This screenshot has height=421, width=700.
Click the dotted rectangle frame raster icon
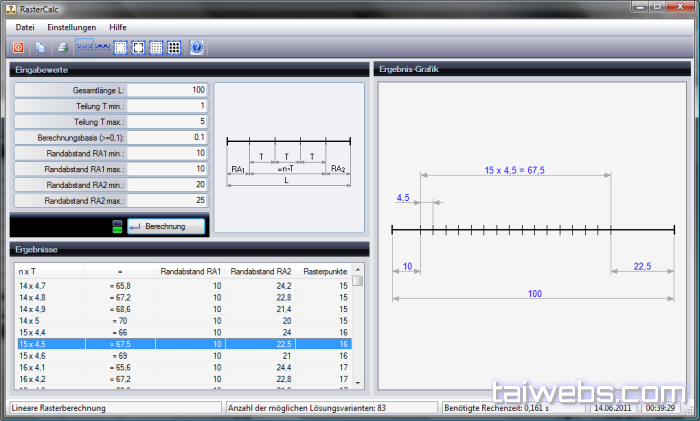point(120,47)
